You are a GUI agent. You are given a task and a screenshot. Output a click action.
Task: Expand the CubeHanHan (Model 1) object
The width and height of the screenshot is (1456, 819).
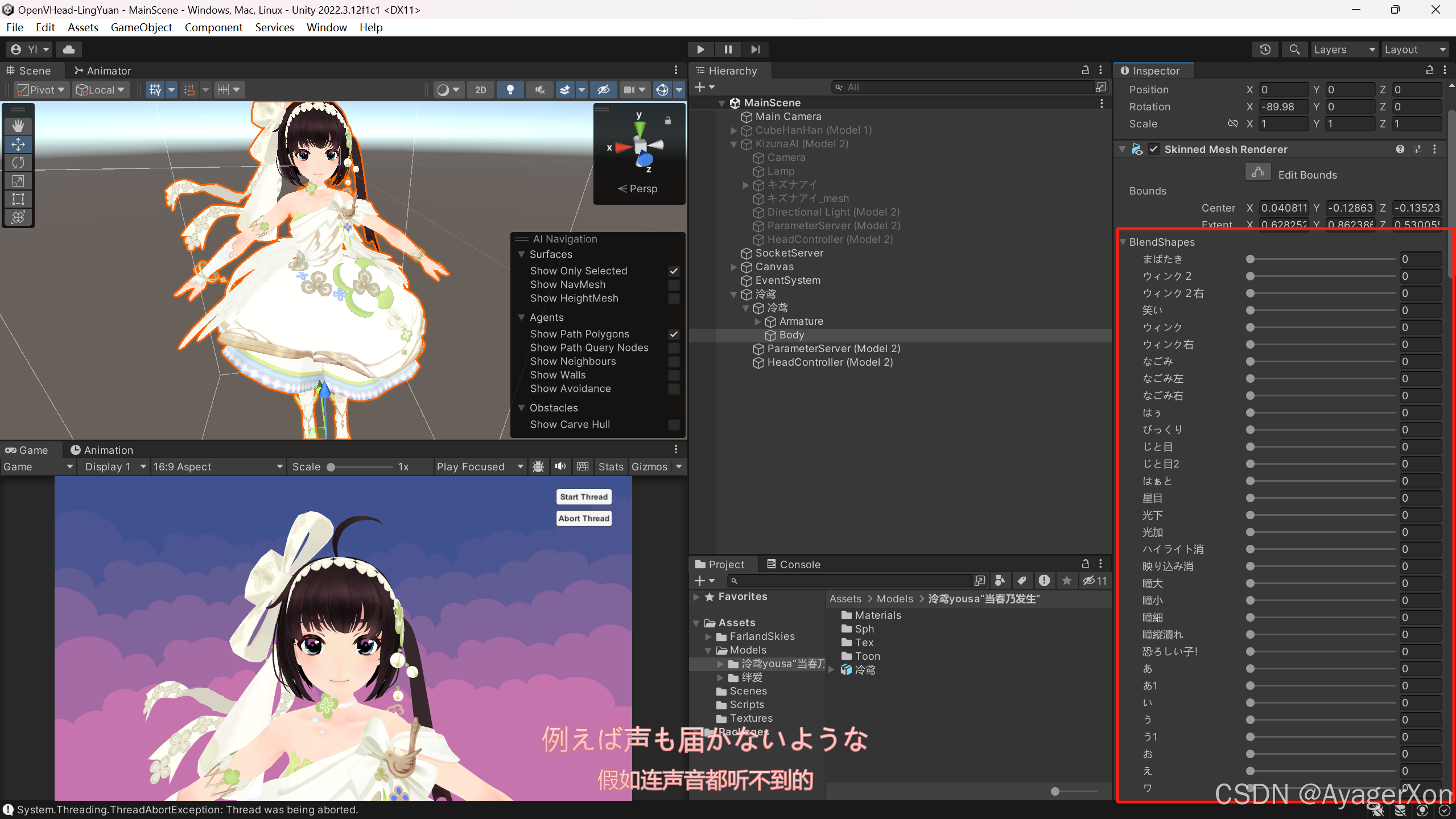click(734, 130)
